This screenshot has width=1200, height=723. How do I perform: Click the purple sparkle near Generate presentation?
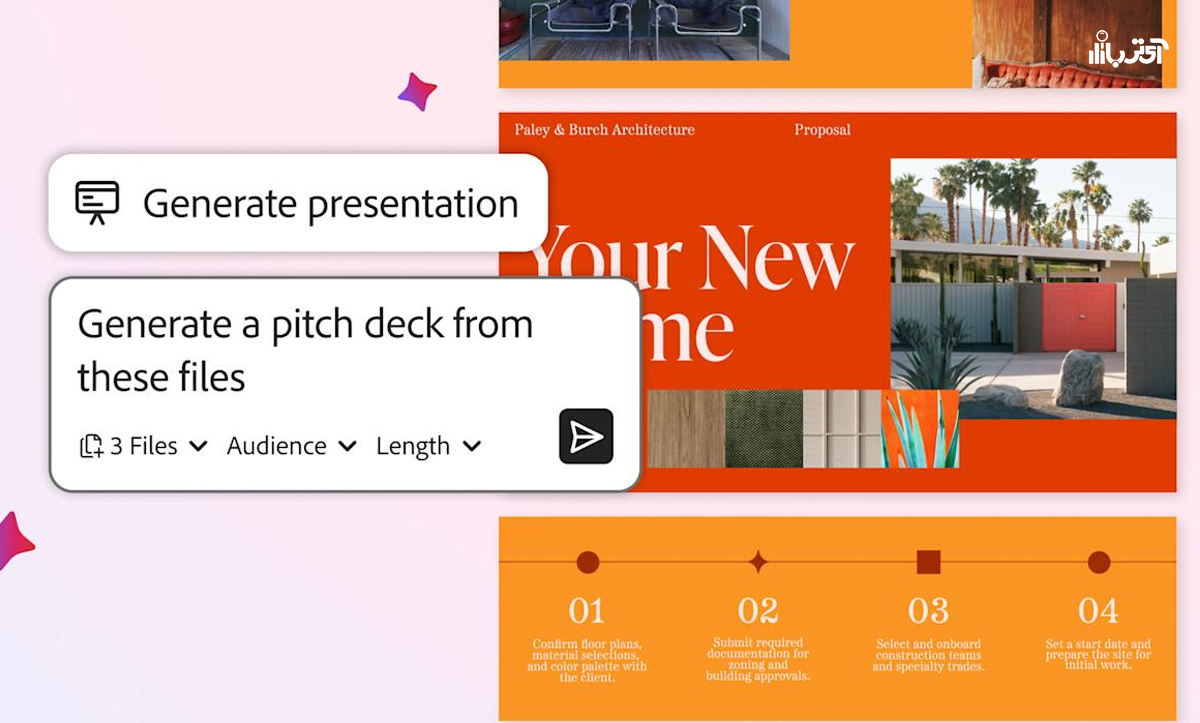[x=417, y=92]
